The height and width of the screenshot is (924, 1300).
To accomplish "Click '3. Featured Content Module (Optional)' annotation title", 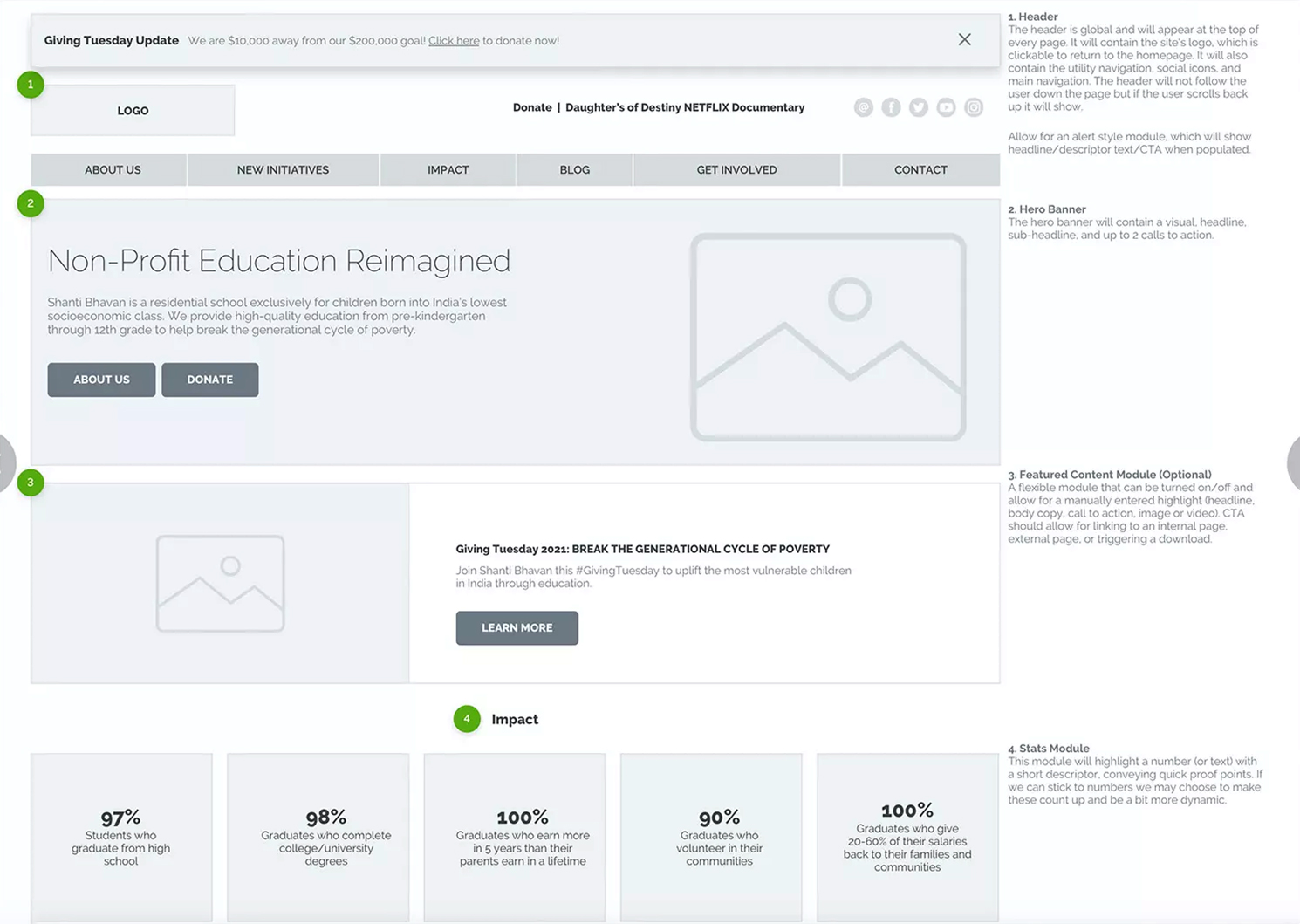I will [x=1110, y=475].
